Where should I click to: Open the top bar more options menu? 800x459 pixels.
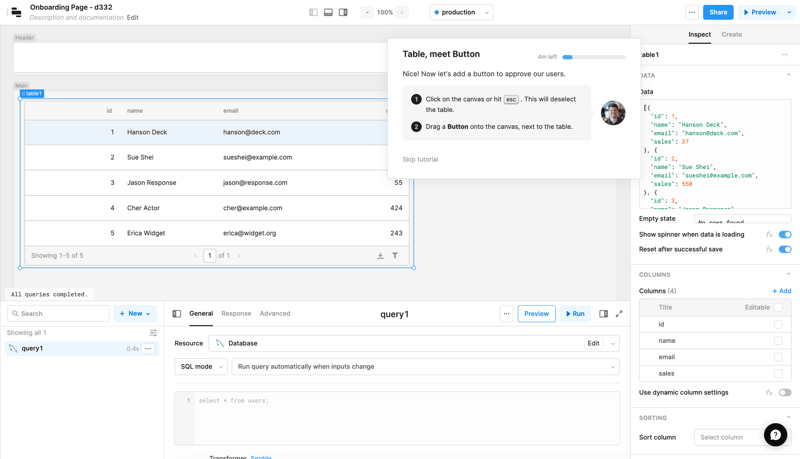coord(691,12)
